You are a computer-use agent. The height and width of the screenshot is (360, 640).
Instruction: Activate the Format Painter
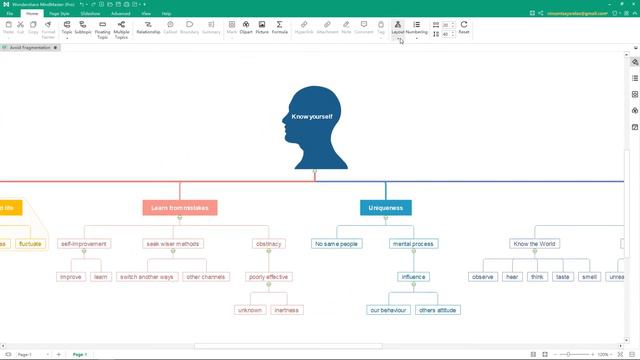[48, 30]
